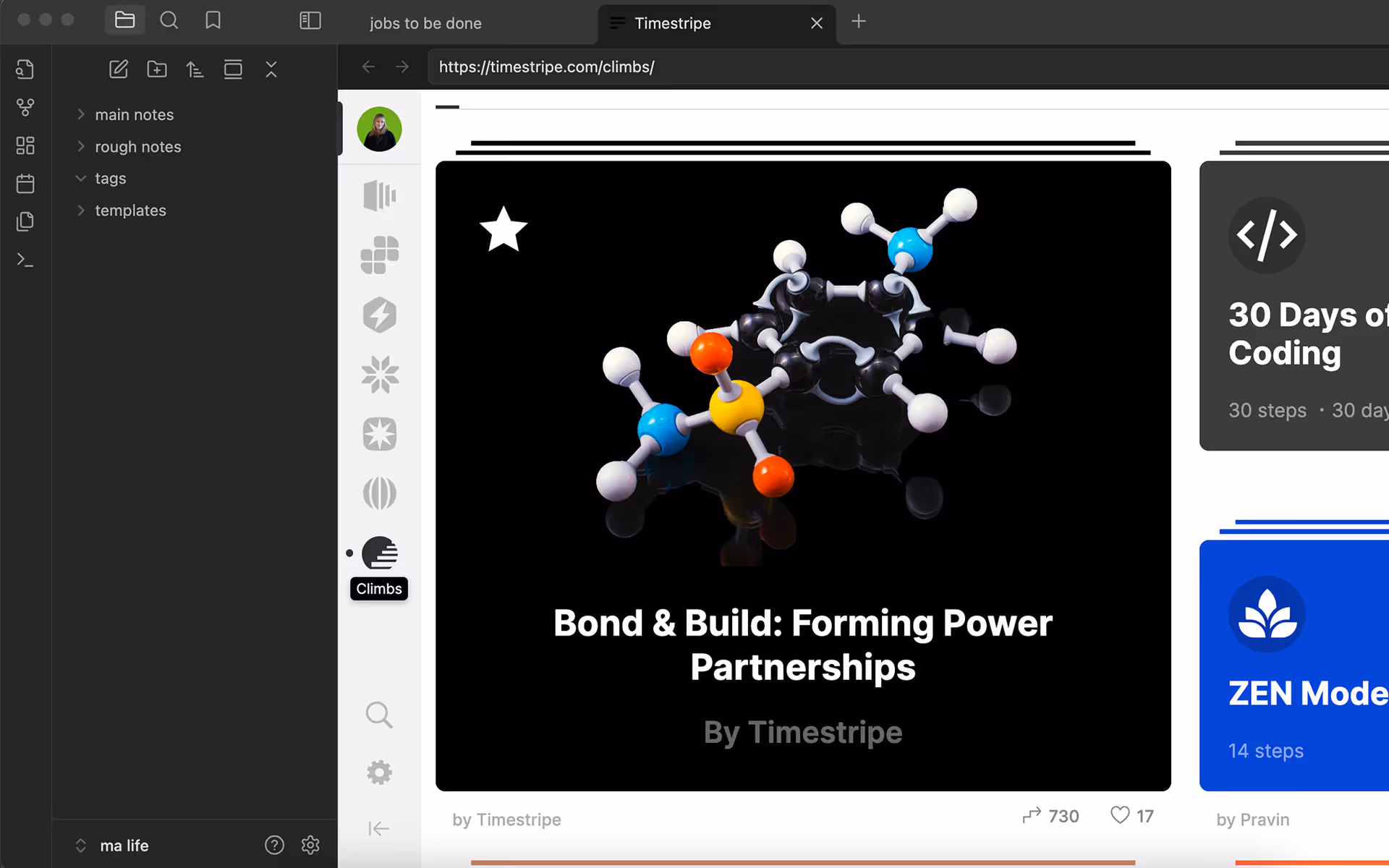This screenshot has width=1389, height=868.
Task: Collapse all folders in explorer
Action: [271, 69]
